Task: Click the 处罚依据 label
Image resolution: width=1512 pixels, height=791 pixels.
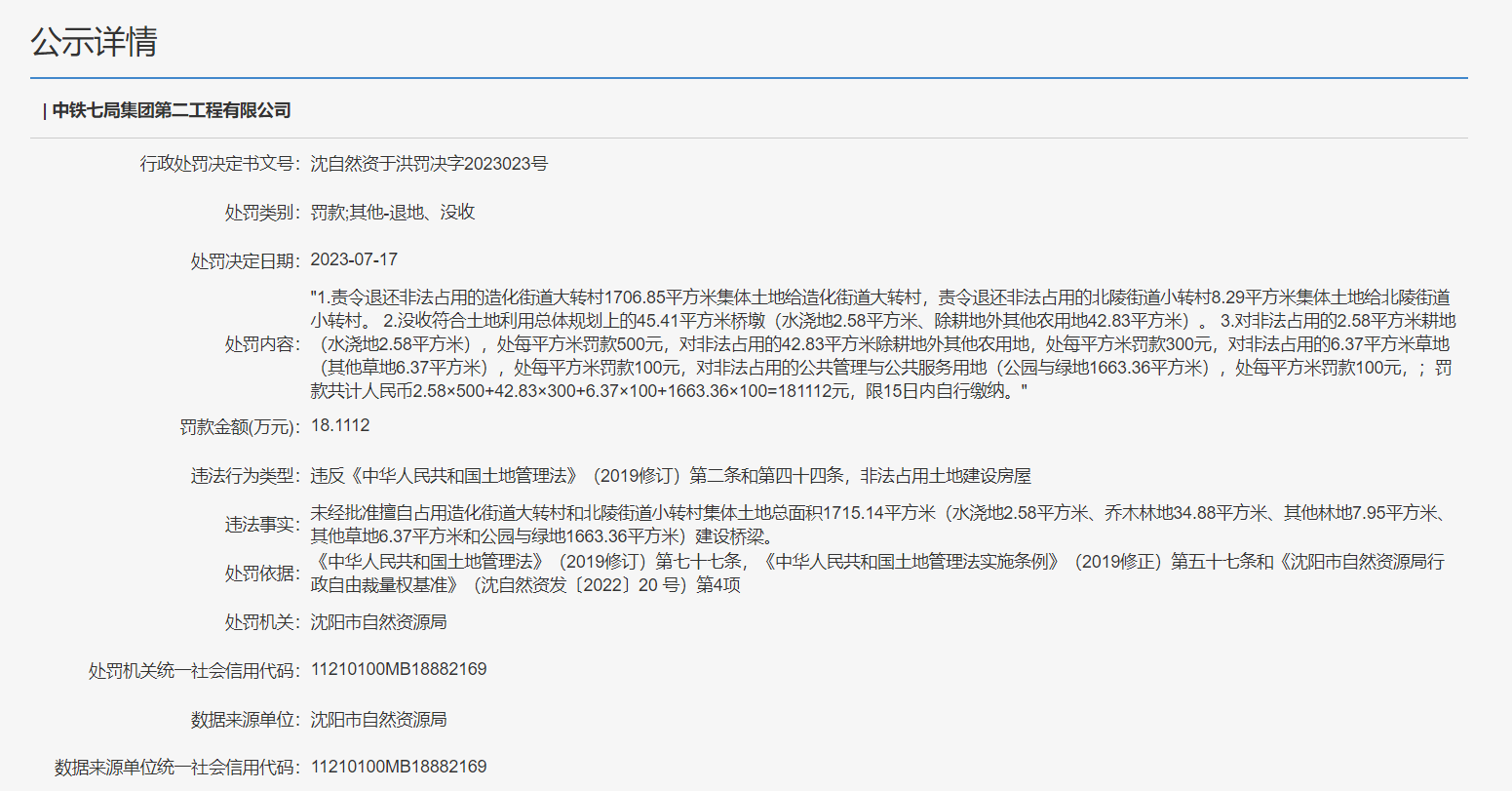Action: point(263,573)
